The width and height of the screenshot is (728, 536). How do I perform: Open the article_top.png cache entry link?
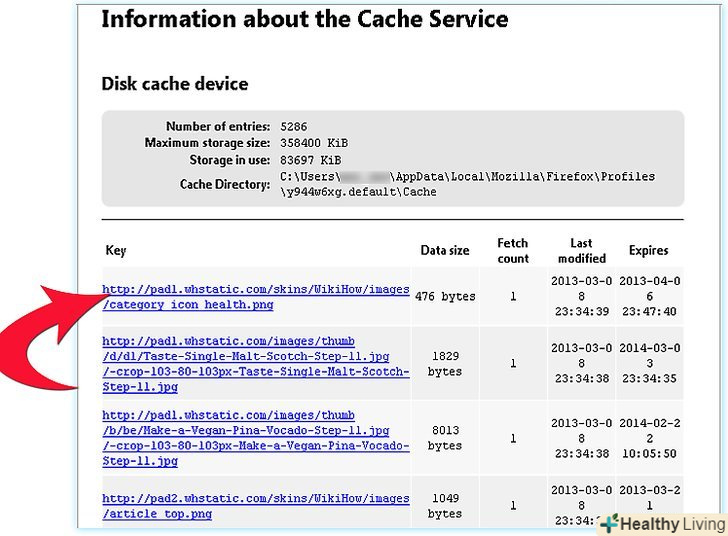pos(255,506)
